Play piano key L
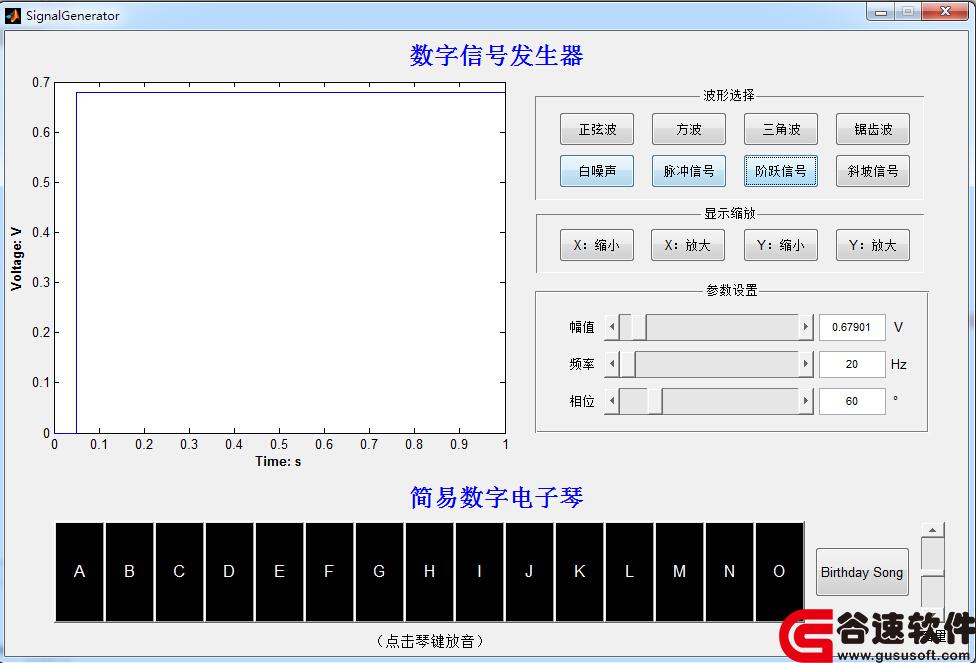 pos(629,571)
